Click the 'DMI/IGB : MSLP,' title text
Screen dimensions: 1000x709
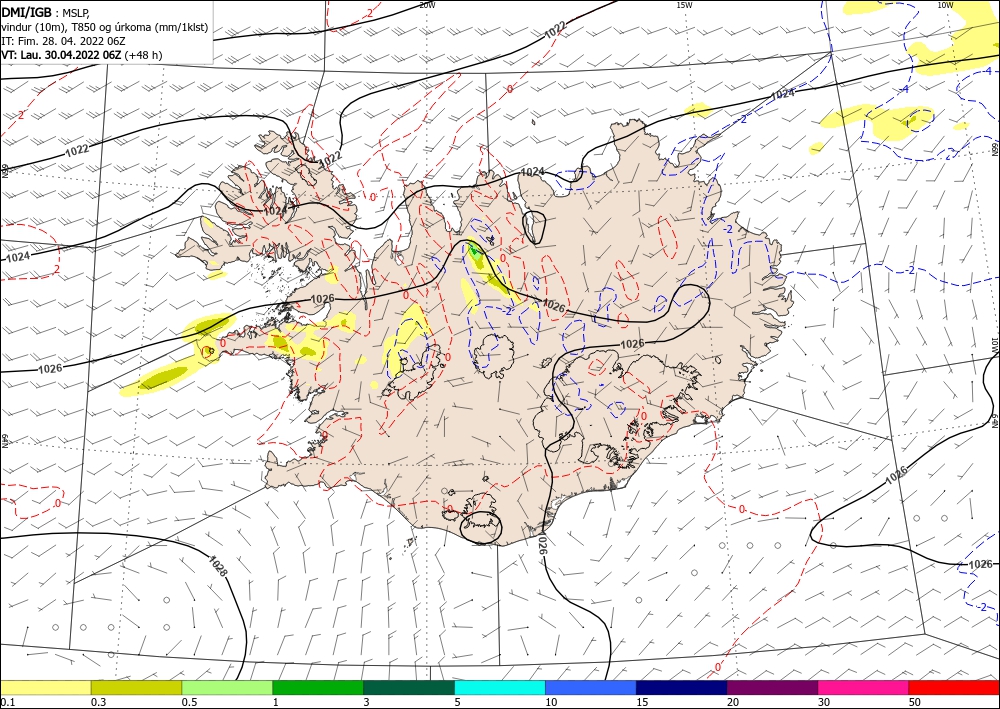point(46,13)
